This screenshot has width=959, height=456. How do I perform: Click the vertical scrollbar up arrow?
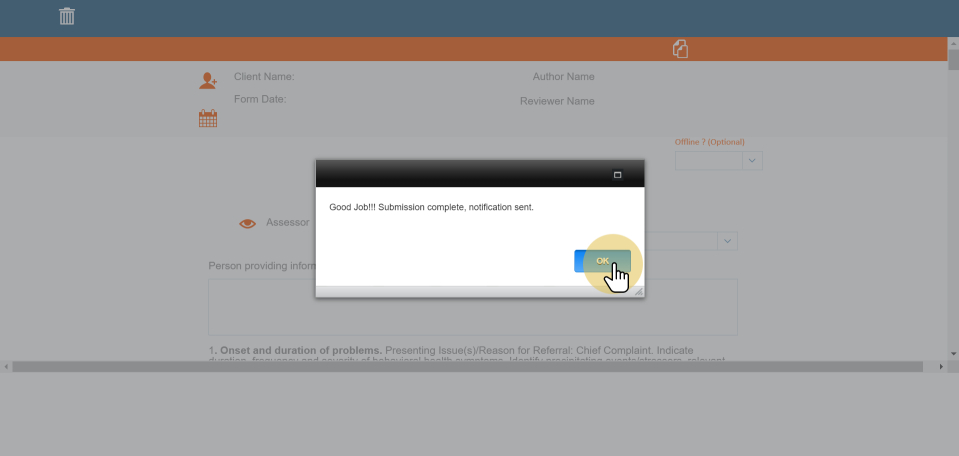(952, 44)
